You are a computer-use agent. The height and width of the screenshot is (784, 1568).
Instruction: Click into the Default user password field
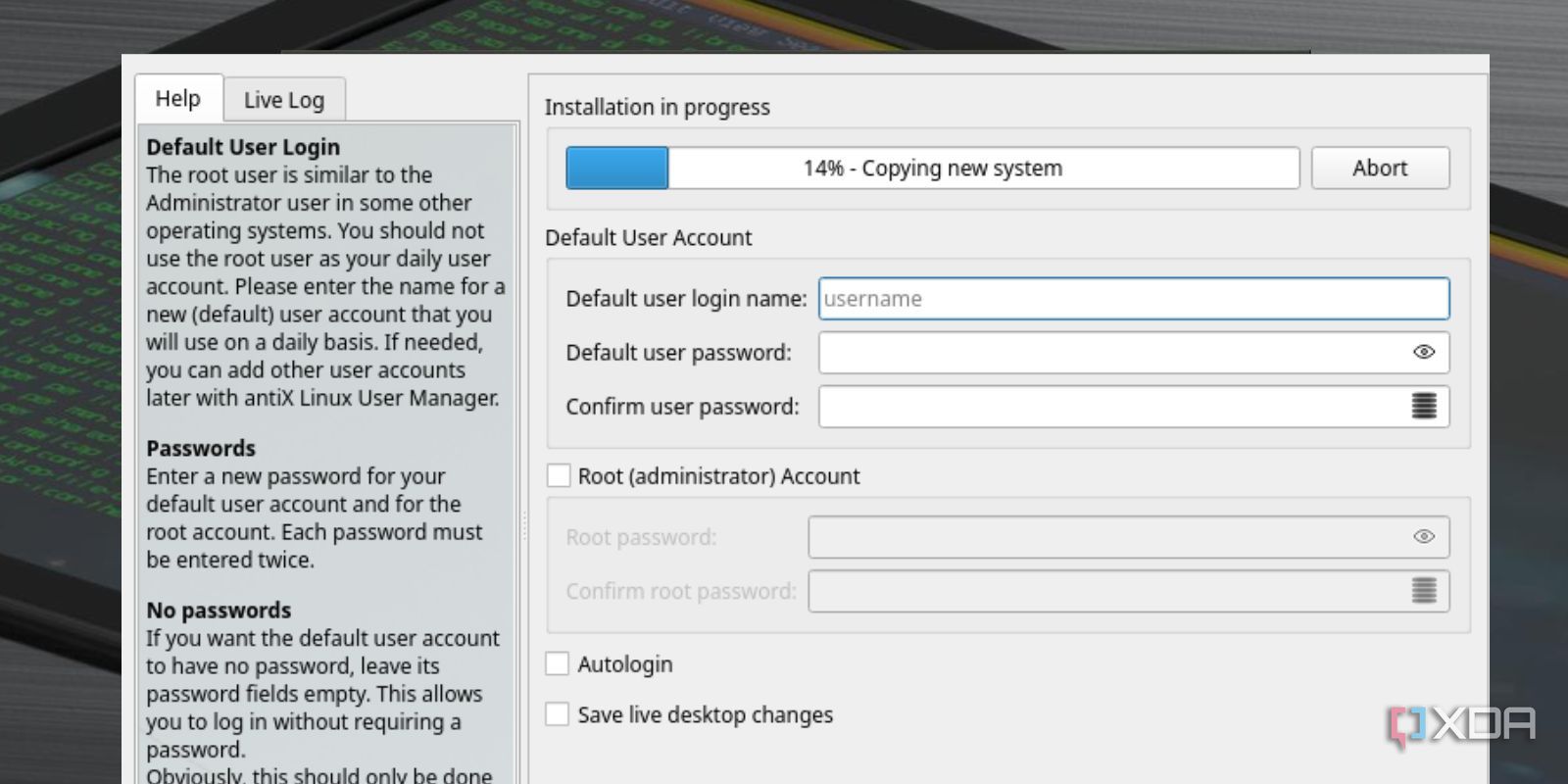click(1134, 353)
